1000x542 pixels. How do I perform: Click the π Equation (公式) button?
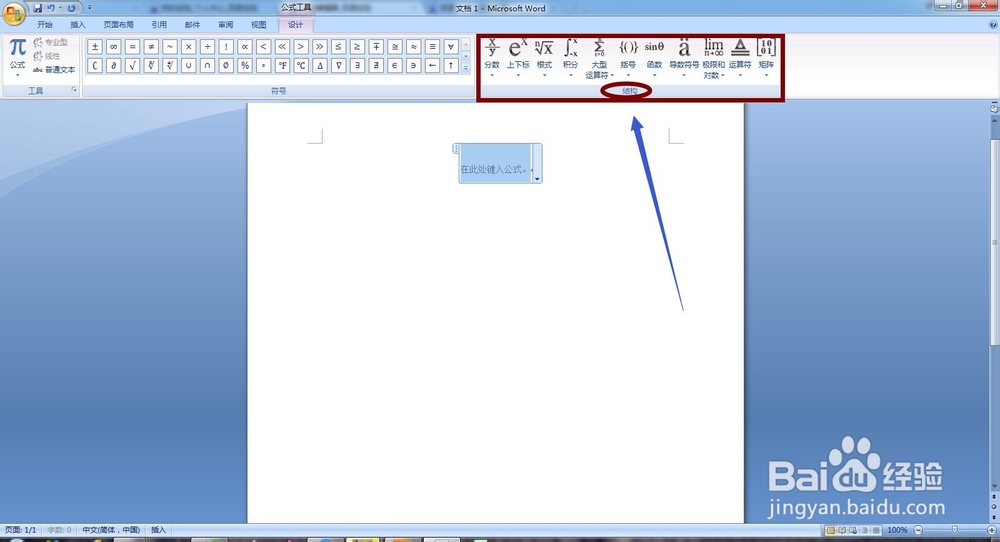point(17,57)
